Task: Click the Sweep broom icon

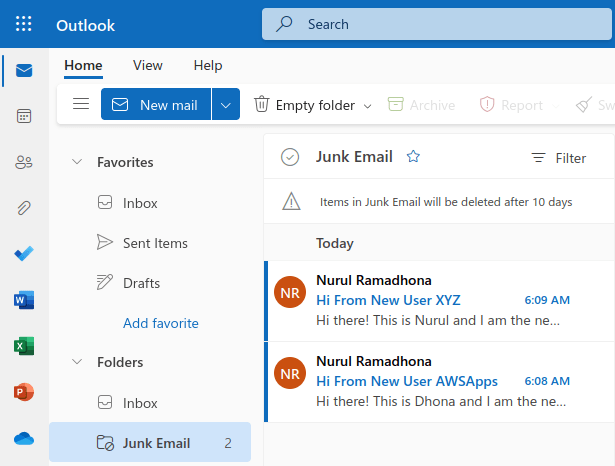Action: (x=584, y=105)
